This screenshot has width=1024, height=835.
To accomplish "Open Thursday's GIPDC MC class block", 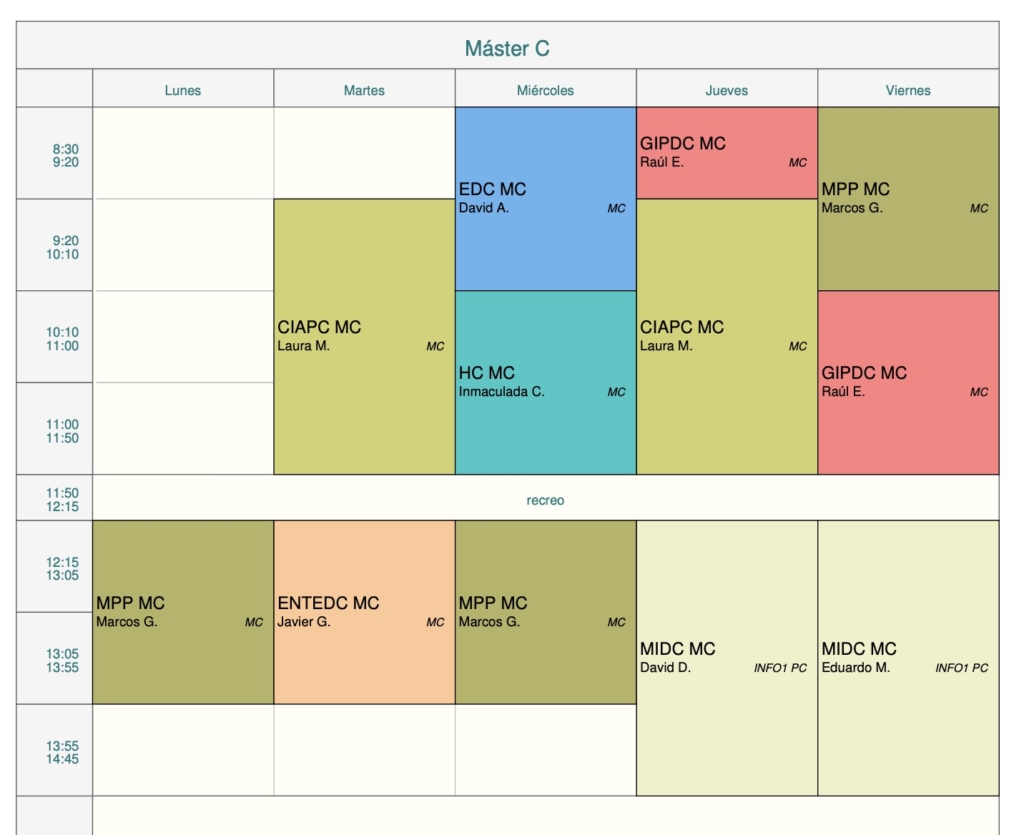I will (727, 153).
